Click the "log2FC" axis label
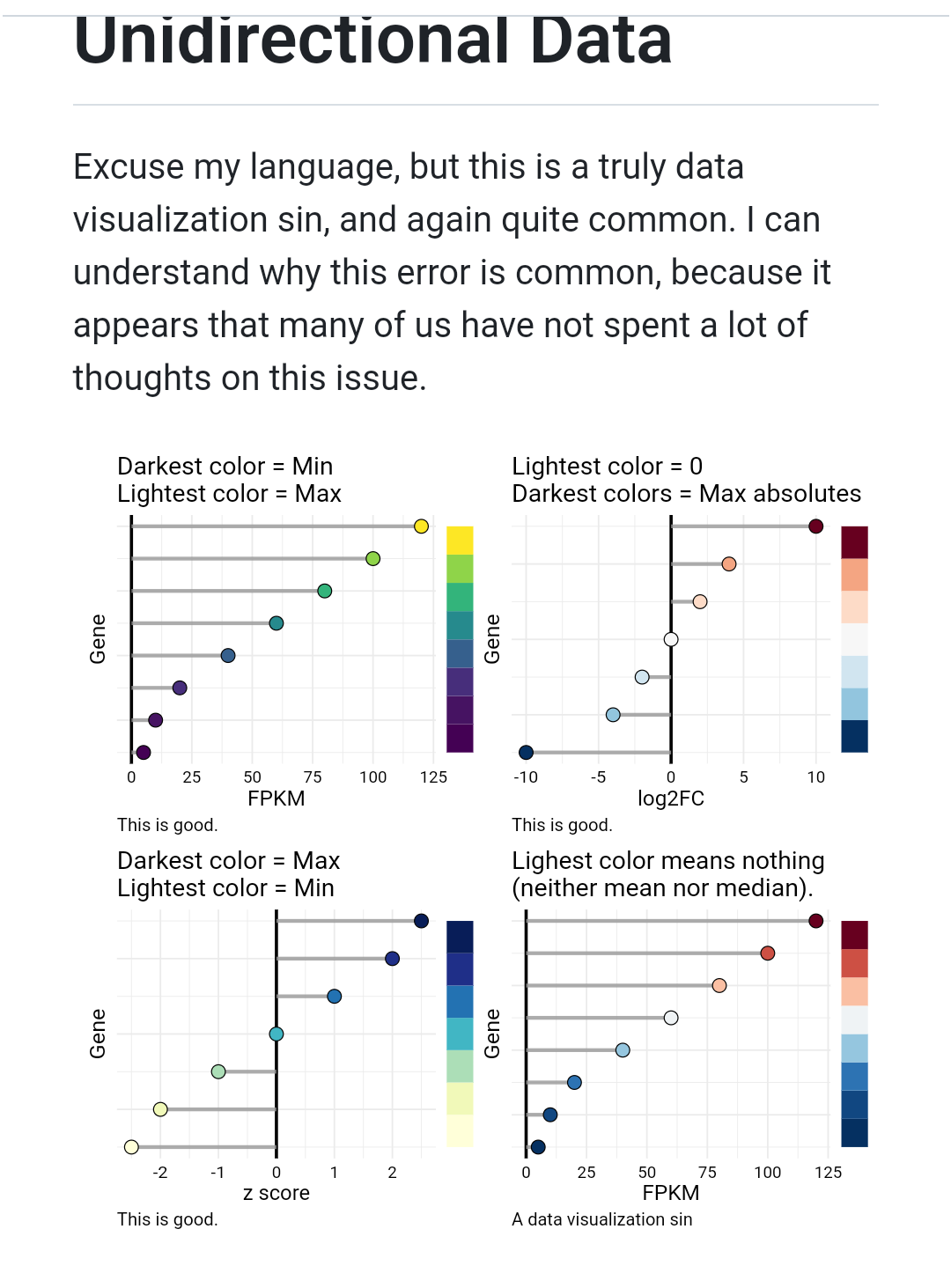Screen dimensions: 951x1288 671,799
